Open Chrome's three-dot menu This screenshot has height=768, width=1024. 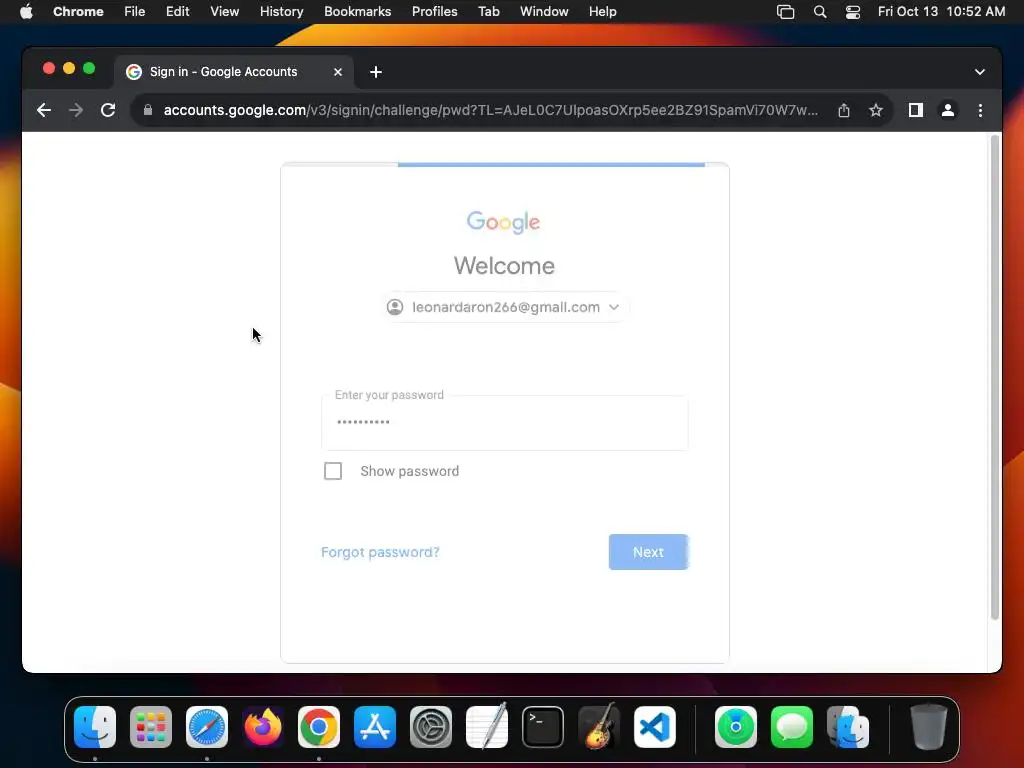click(980, 110)
